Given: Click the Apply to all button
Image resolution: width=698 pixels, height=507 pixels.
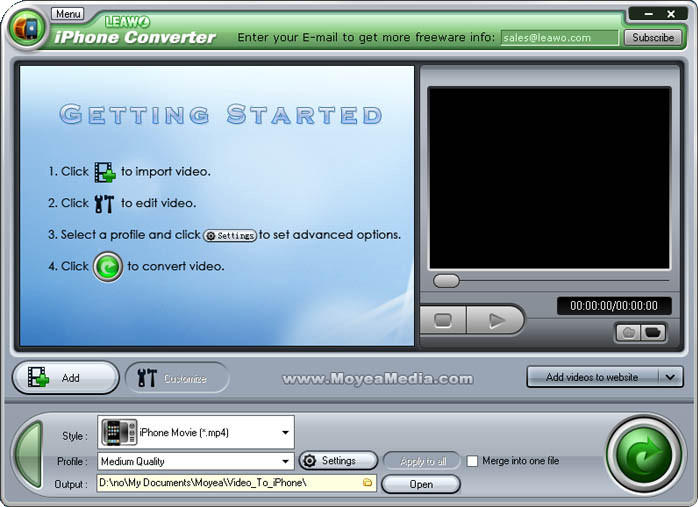Looking at the screenshot, I should tap(422, 461).
